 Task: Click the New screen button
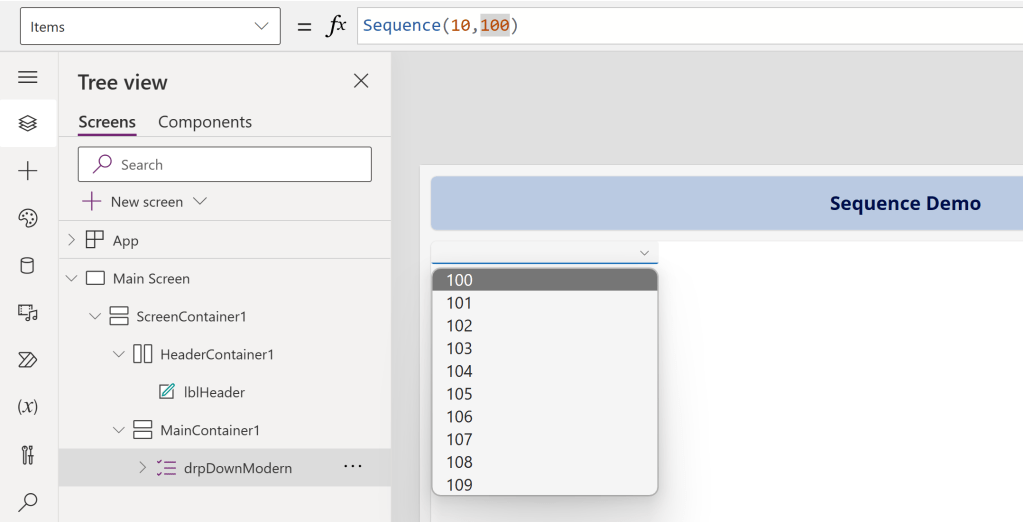click(145, 202)
